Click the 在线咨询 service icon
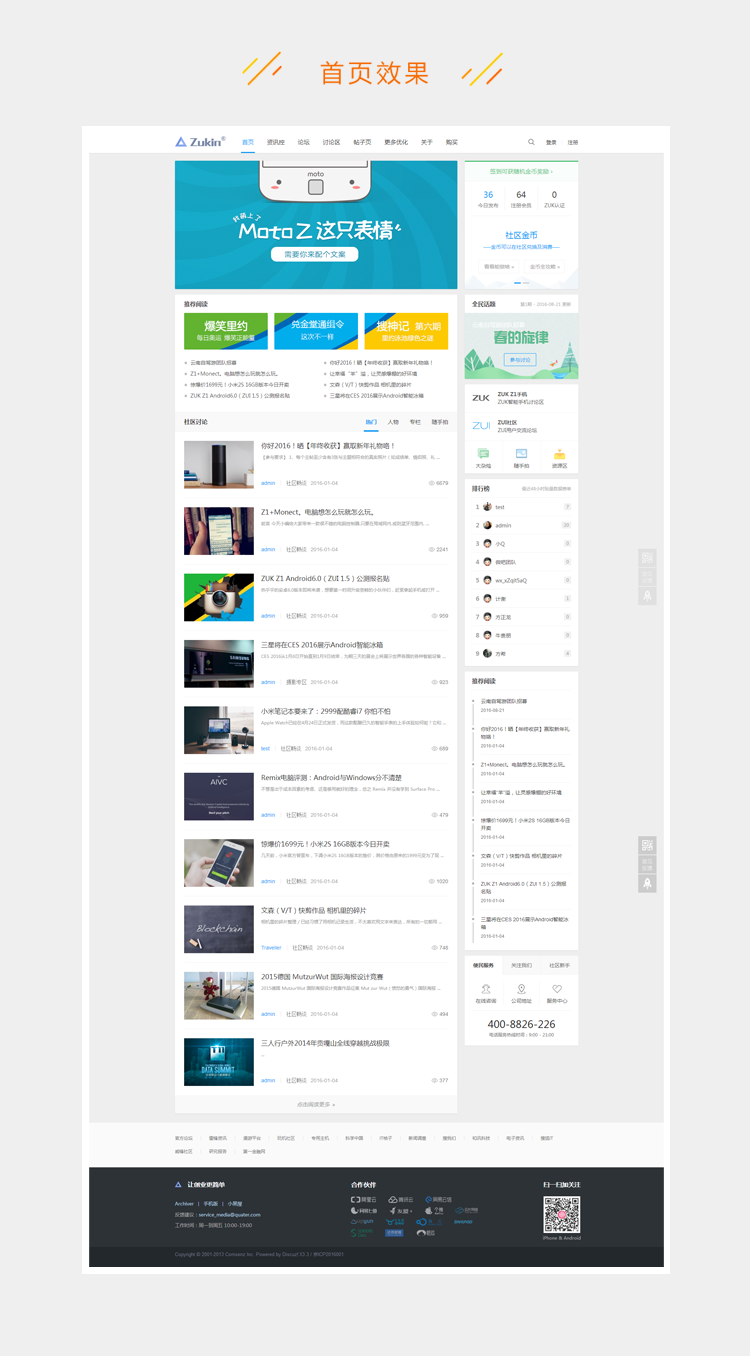The image size is (750, 1356). pos(485,989)
